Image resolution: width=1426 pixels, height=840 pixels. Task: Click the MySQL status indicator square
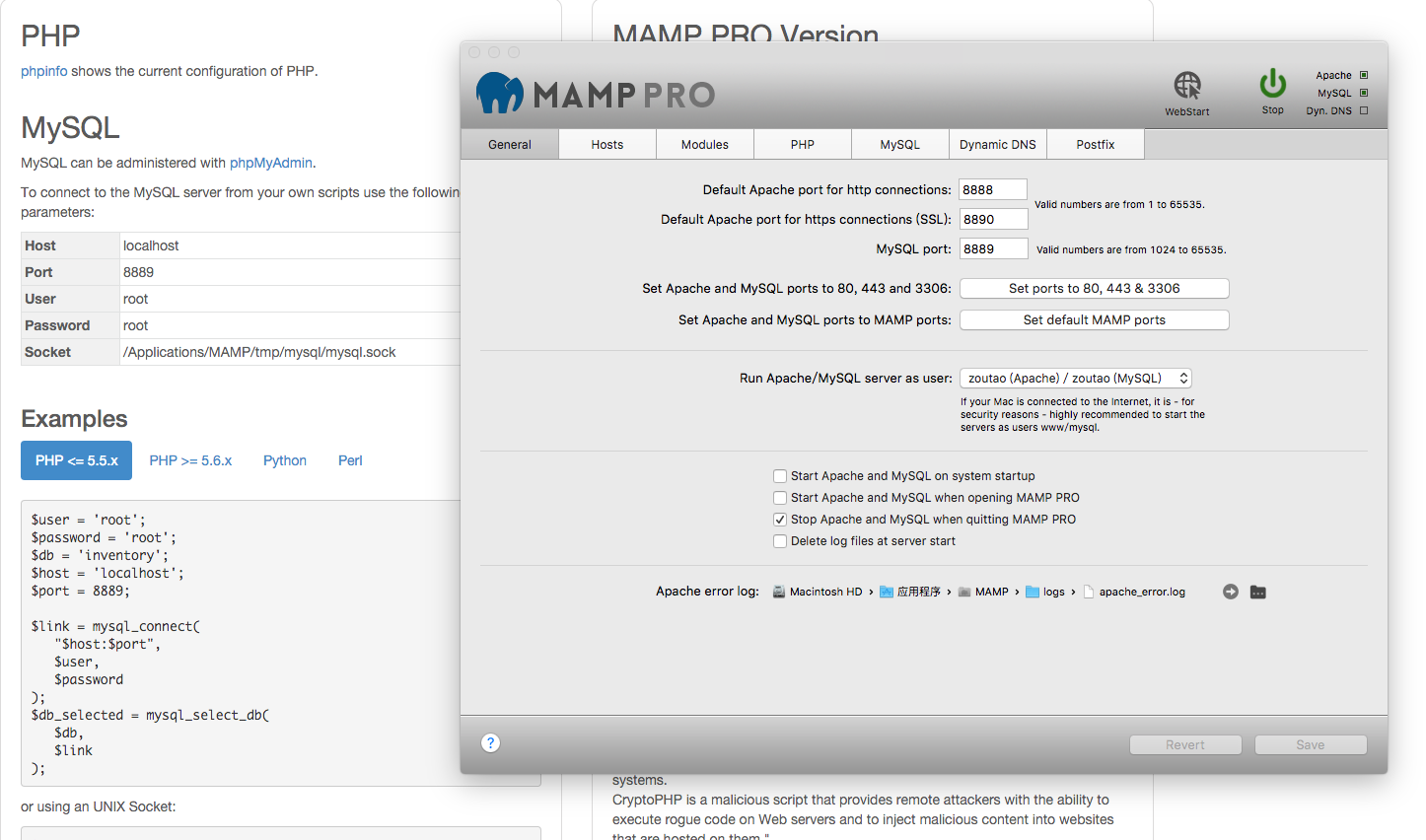(1364, 93)
